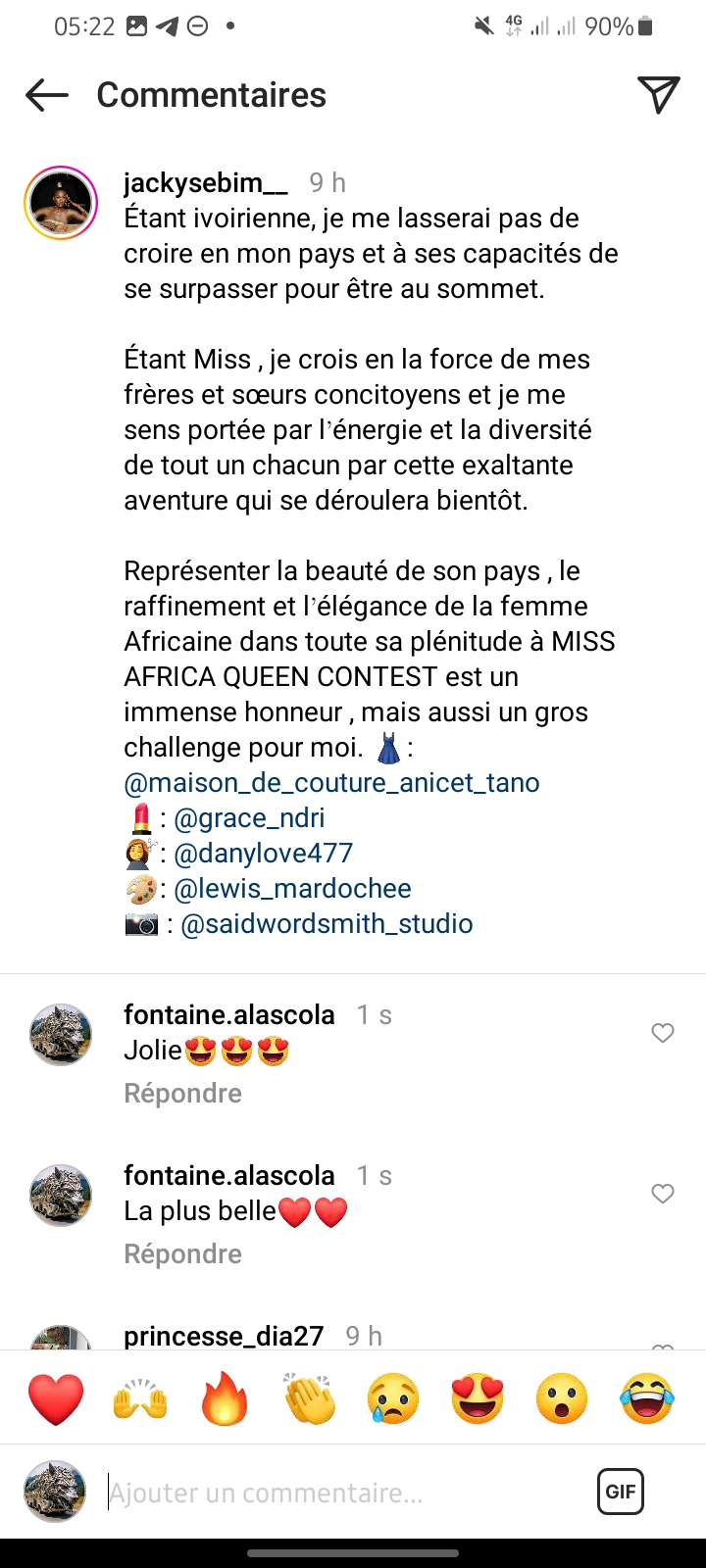Viewport: 706px width, 1568px height.
Task: Select the laughing tears reaction emoji
Action: coord(647,1398)
